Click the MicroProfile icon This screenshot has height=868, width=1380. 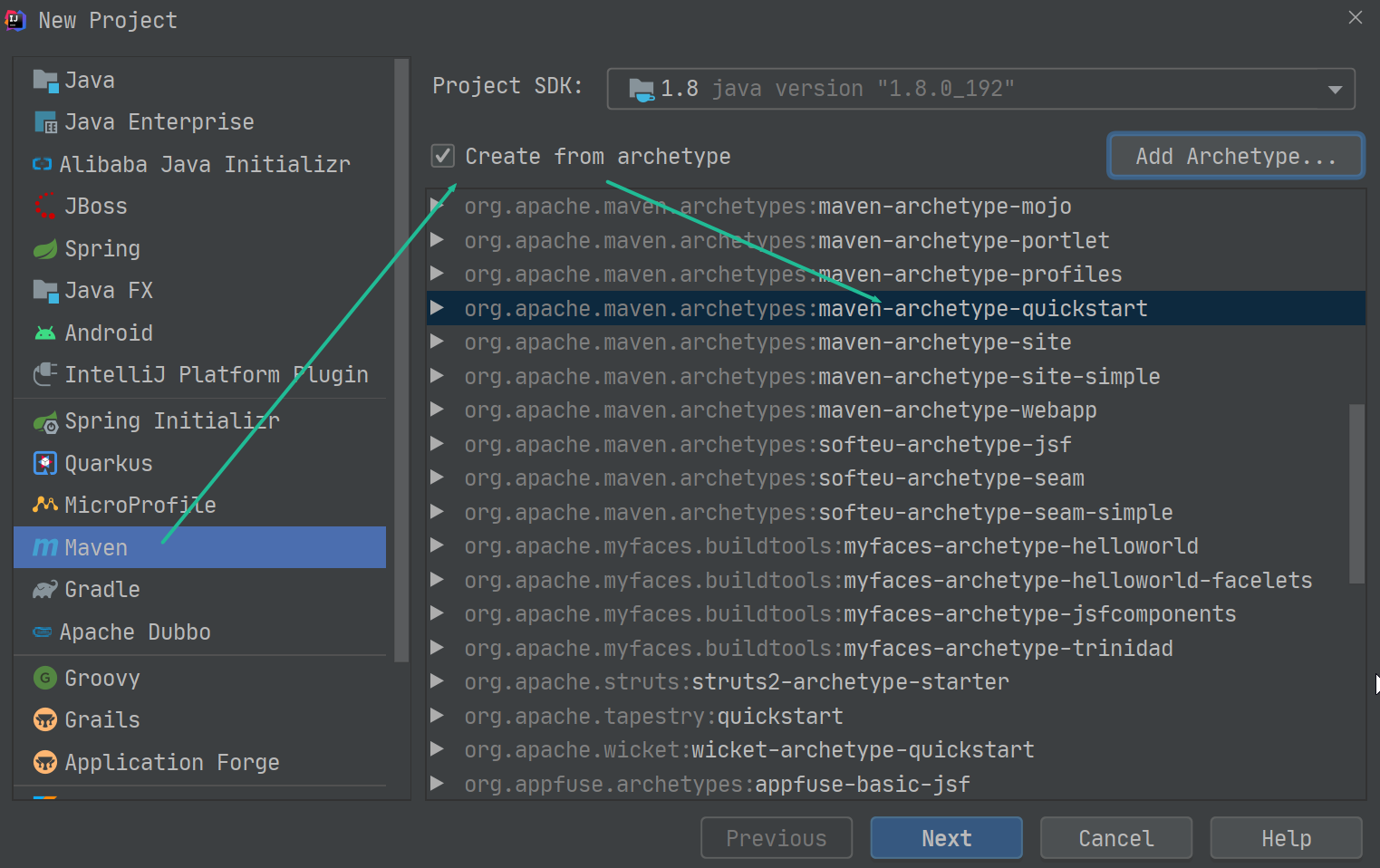[45, 505]
